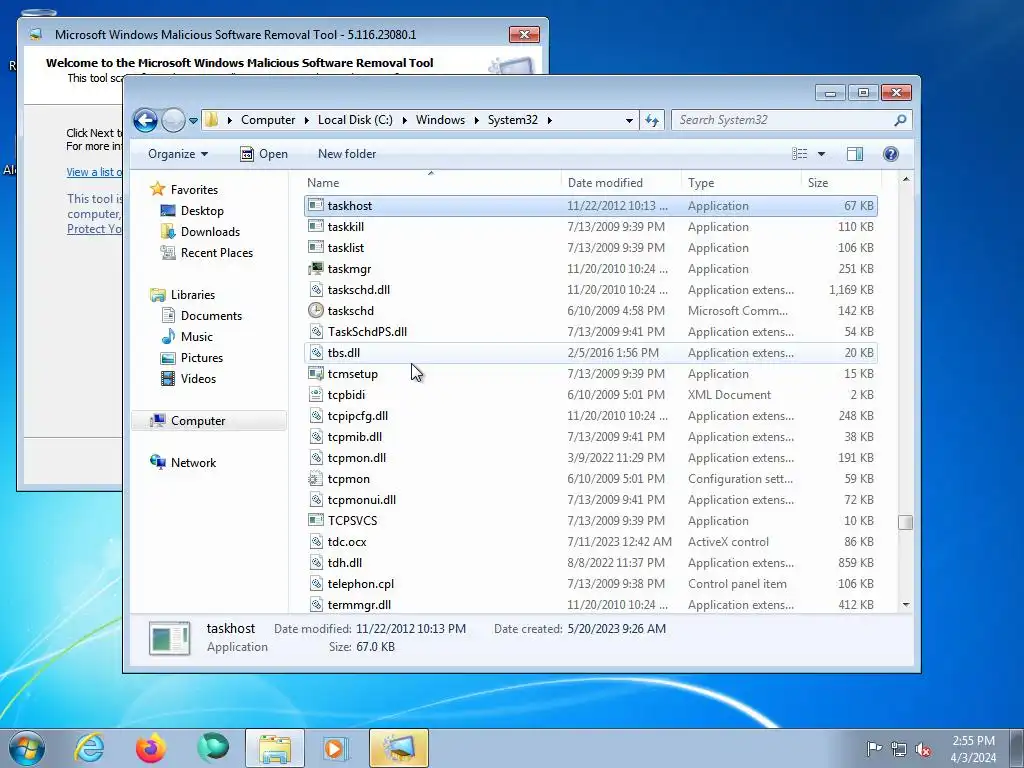This screenshot has height=768, width=1024.
Task: Select the taskkill file
Action: pyautogui.click(x=590, y=227)
